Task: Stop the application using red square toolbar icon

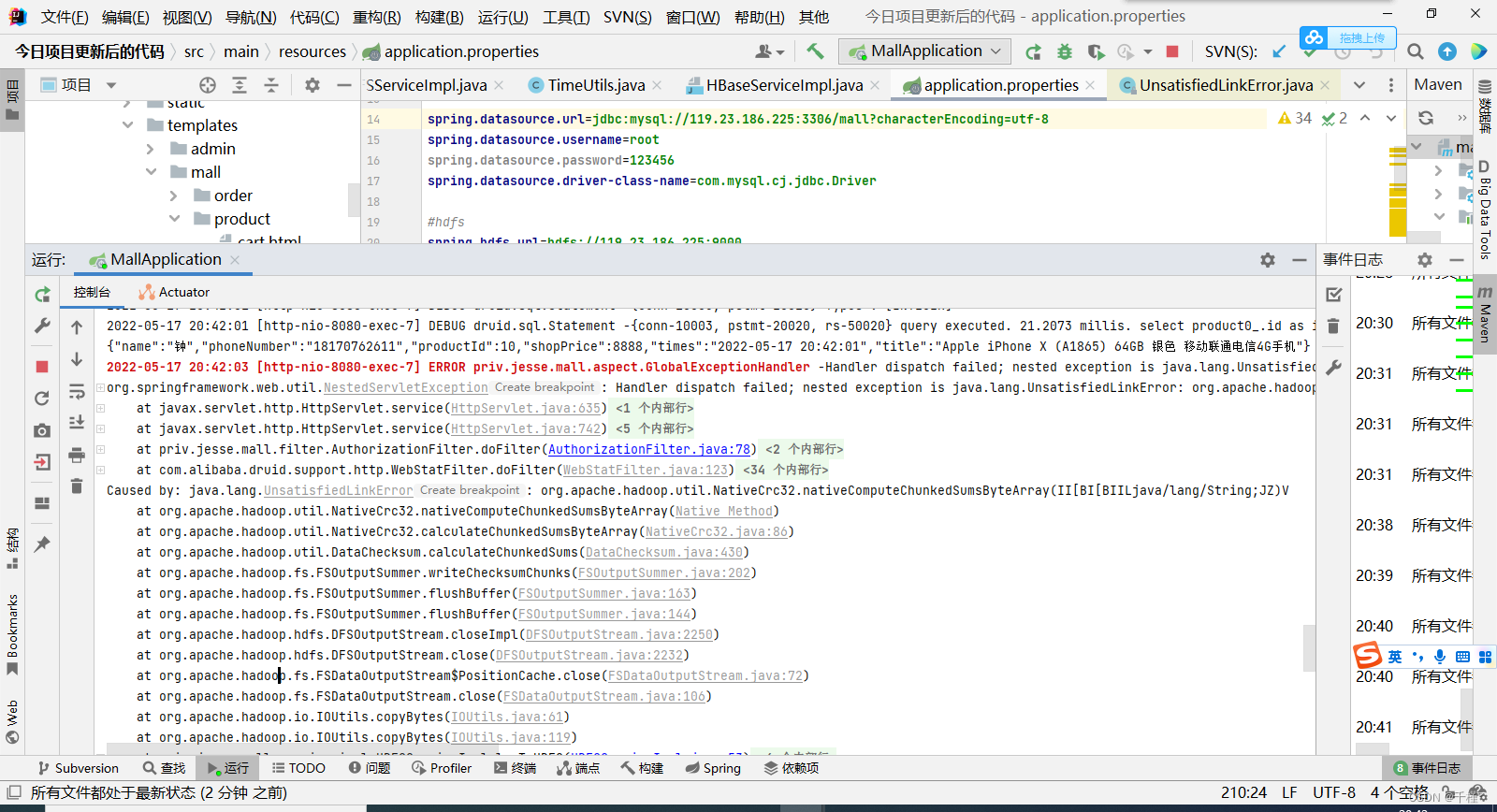Action: [x=1172, y=51]
